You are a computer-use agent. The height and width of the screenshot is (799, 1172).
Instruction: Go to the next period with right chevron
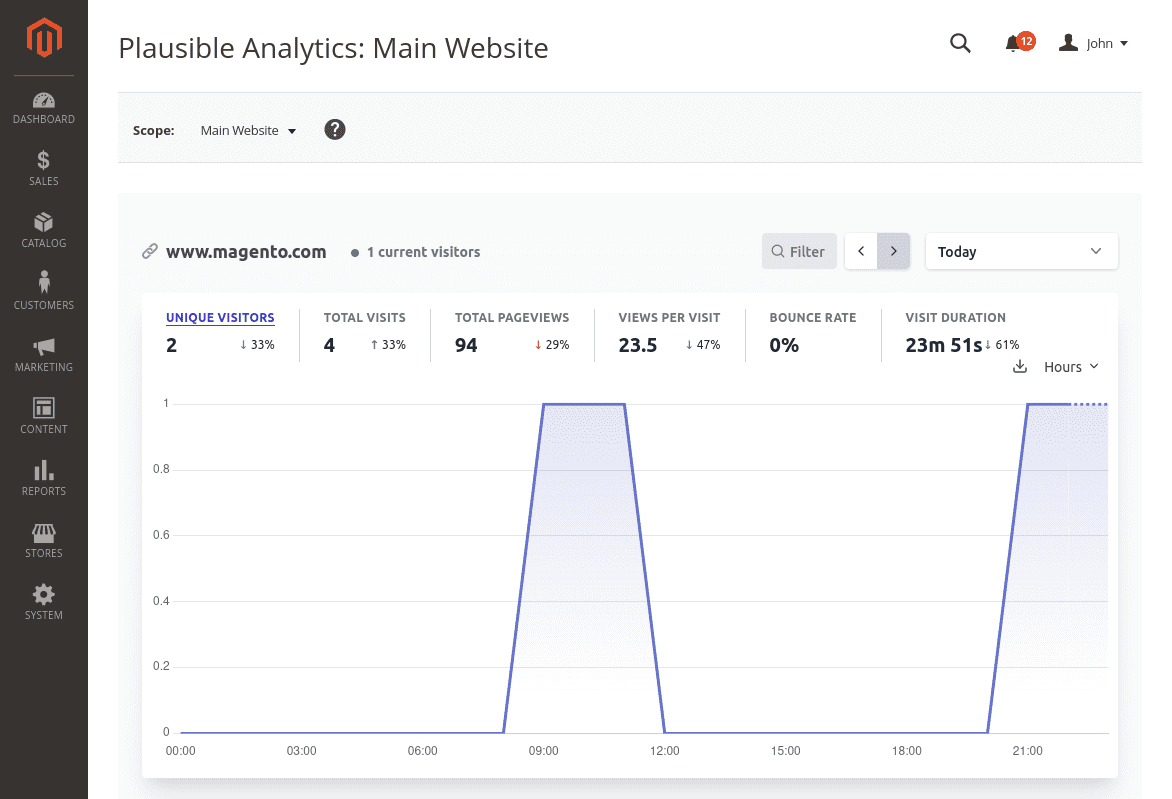click(893, 251)
